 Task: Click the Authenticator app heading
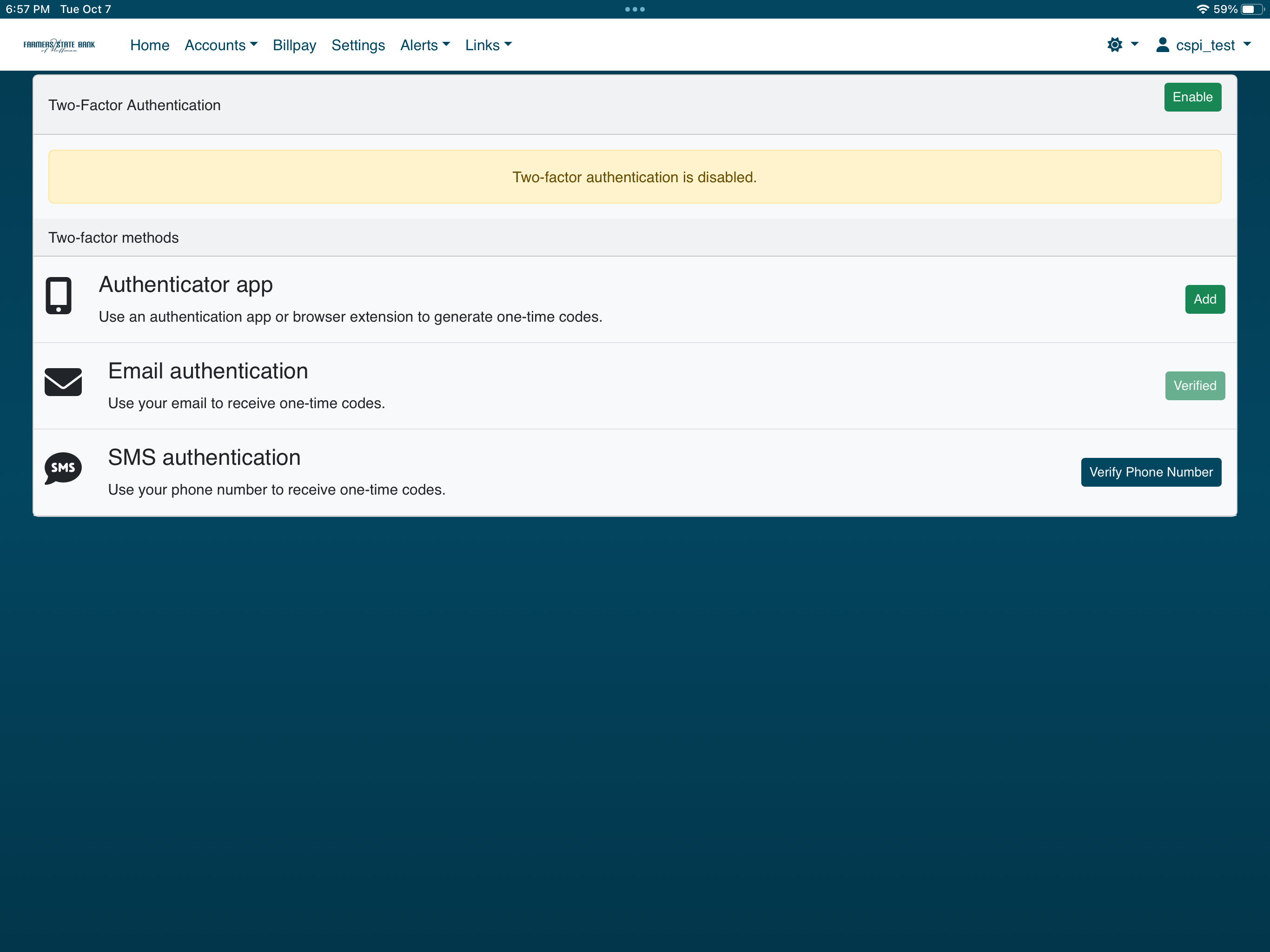pyautogui.click(x=186, y=284)
